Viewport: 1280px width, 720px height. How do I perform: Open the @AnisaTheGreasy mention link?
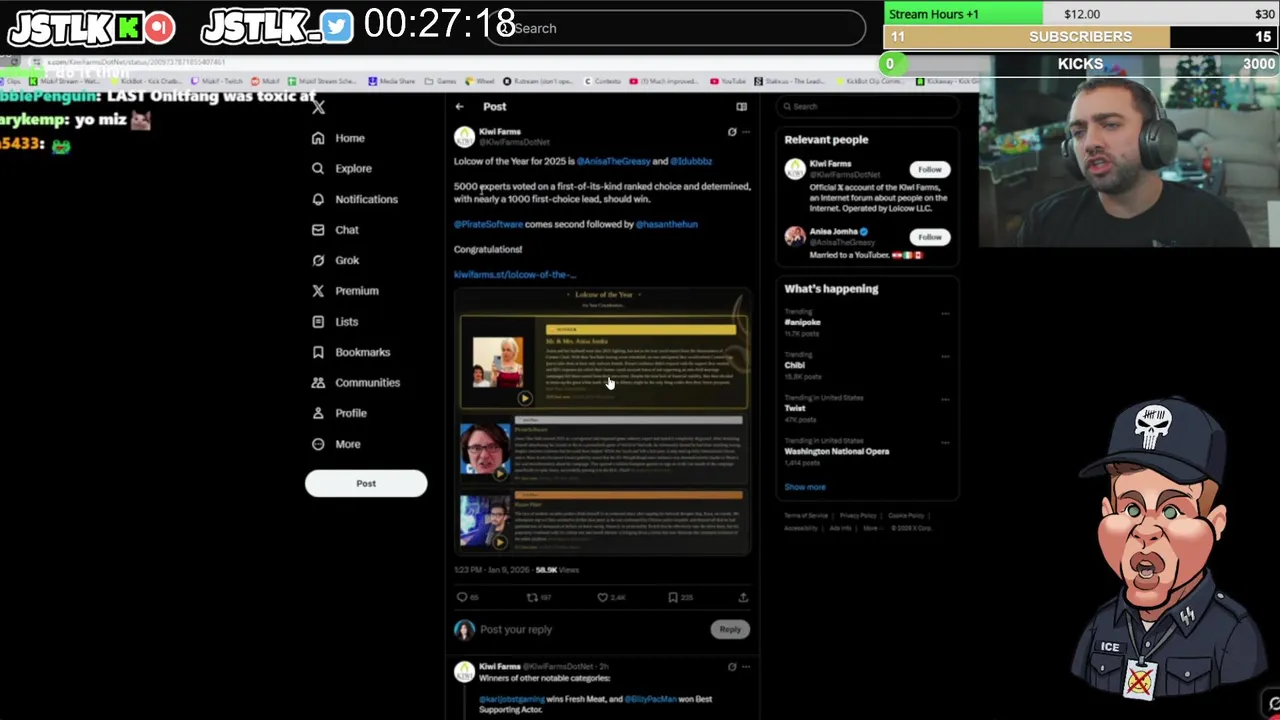[x=613, y=161]
